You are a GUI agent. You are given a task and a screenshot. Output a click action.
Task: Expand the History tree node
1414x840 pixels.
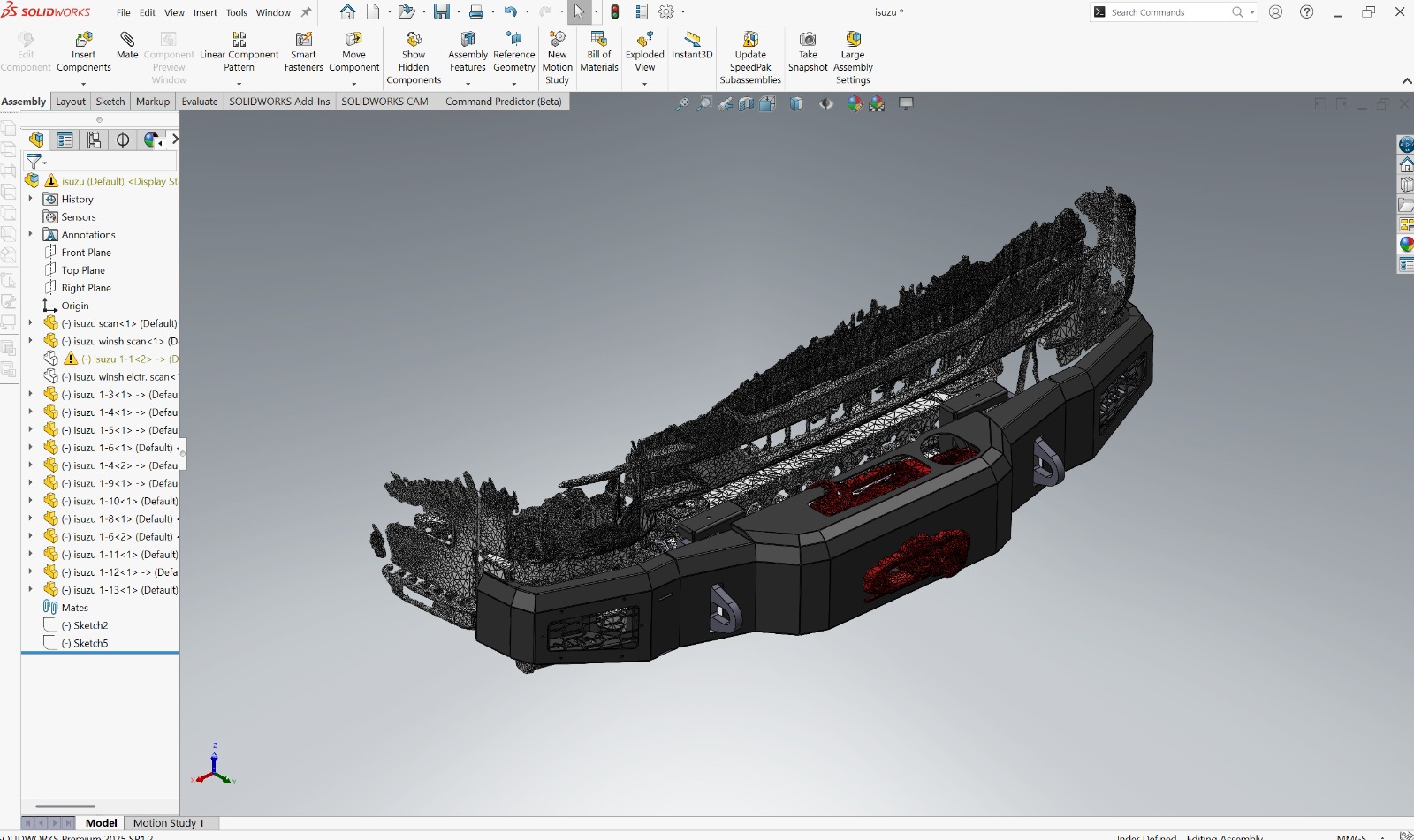(30, 199)
